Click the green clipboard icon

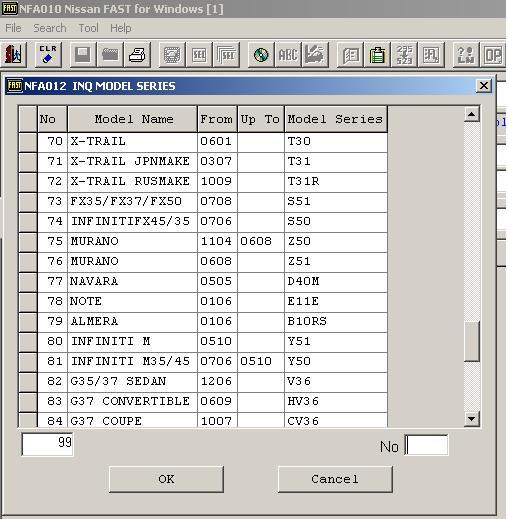377,54
